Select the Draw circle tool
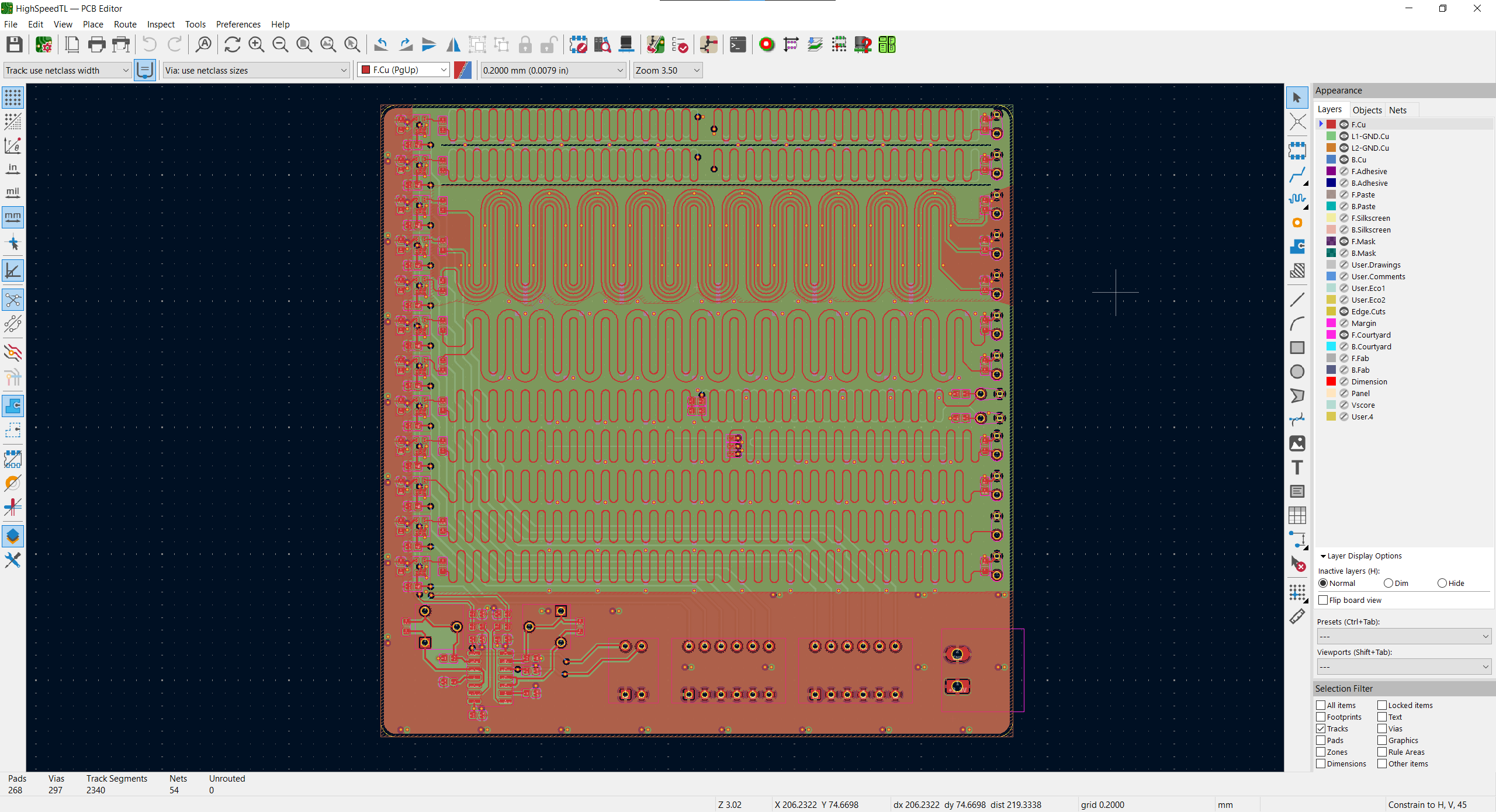 [x=1297, y=372]
